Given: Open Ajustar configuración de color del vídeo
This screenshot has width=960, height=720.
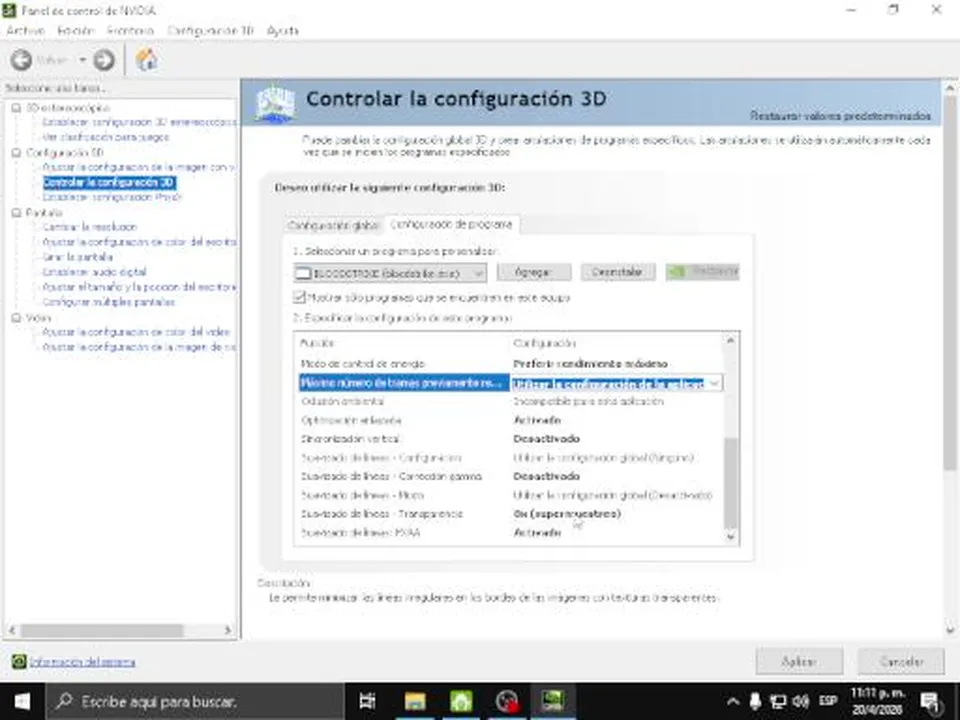Looking at the screenshot, I should (136, 332).
